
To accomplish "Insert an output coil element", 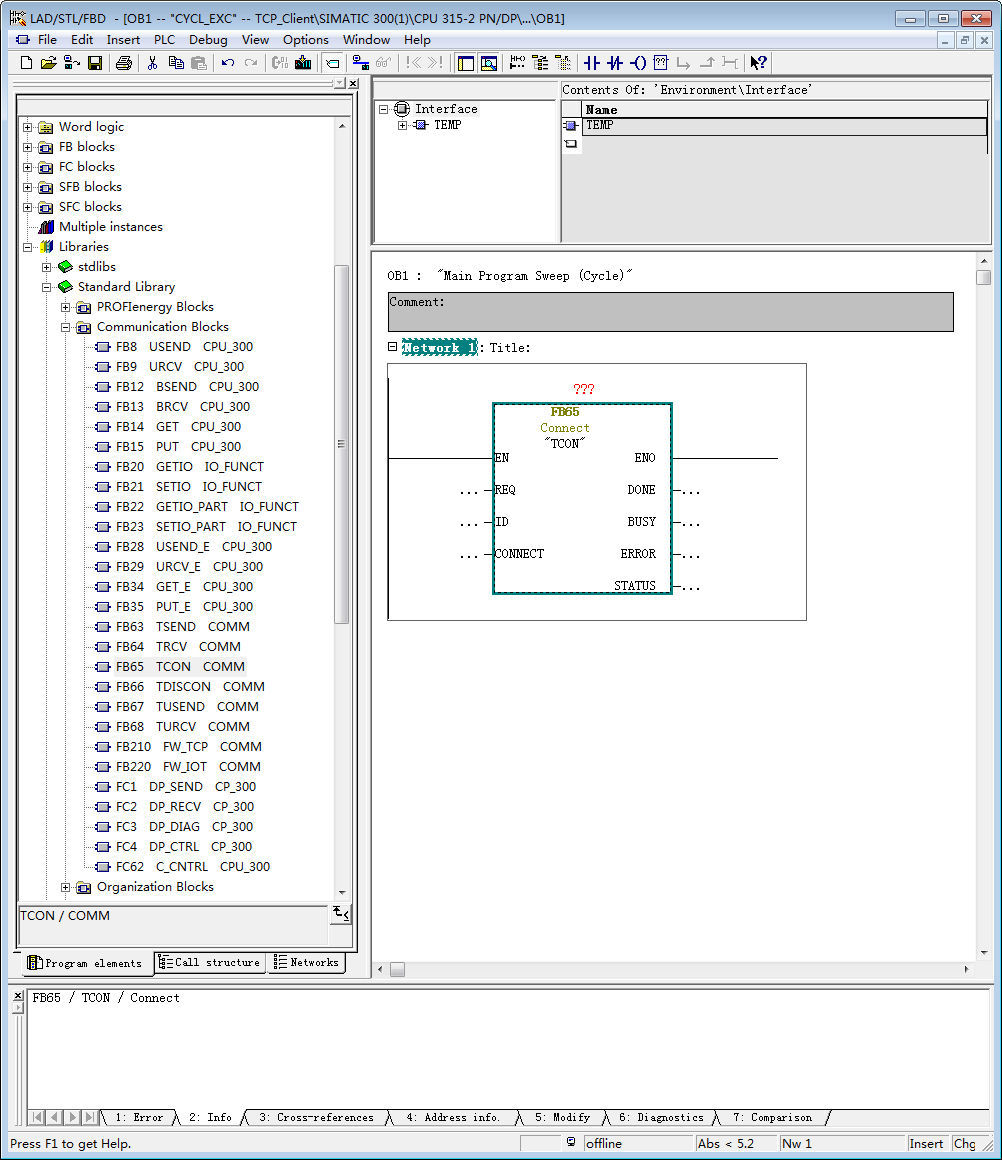I will (638, 63).
